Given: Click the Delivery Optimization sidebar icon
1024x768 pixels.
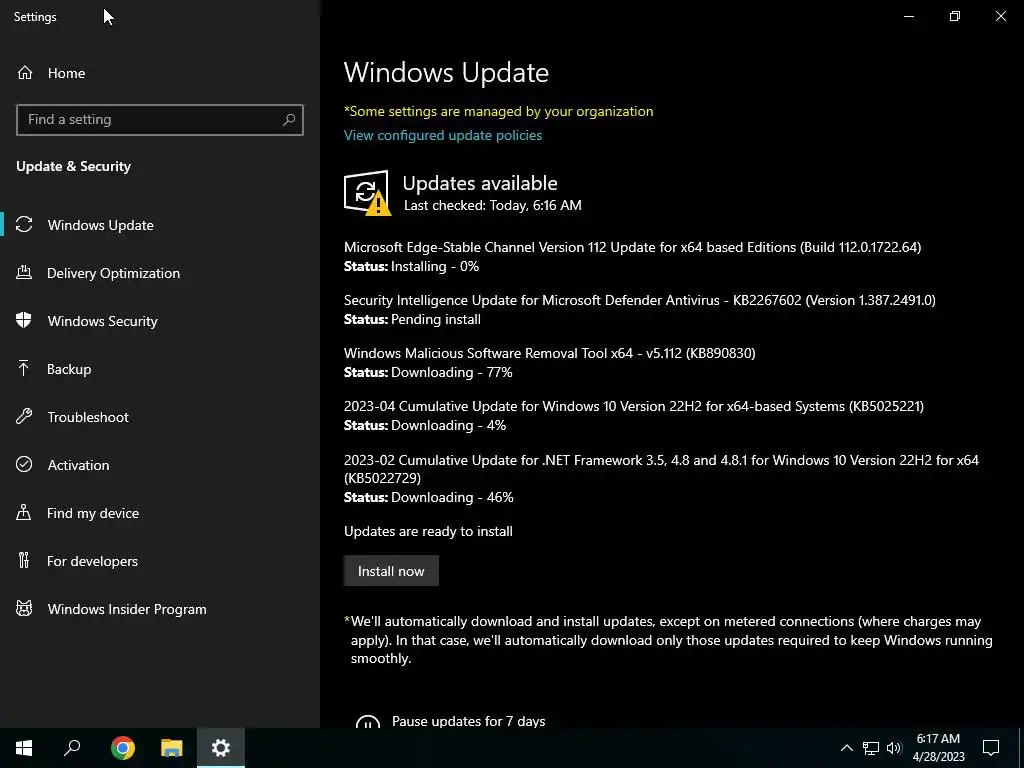Looking at the screenshot, I should point(24,272).
